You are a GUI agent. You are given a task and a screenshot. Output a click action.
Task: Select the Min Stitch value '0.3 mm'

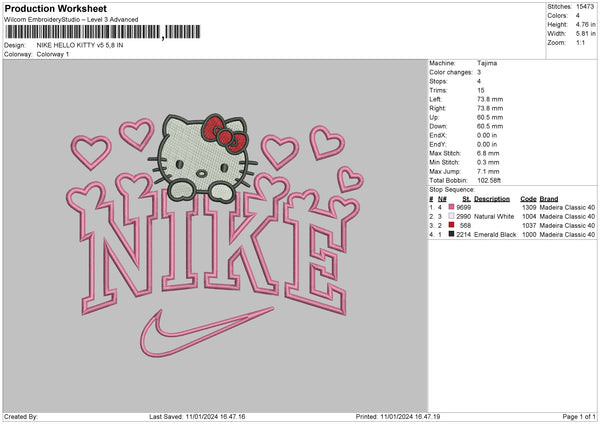click(x=488, y=162)
